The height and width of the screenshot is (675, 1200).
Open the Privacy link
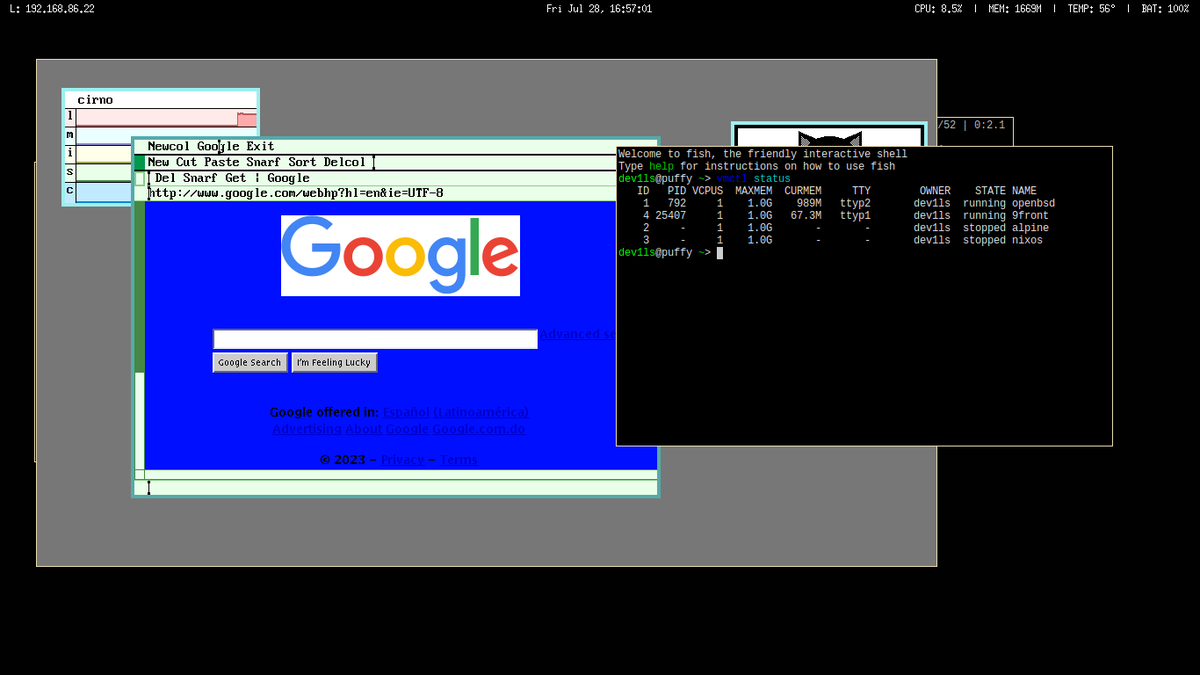[x=403, y=460]
